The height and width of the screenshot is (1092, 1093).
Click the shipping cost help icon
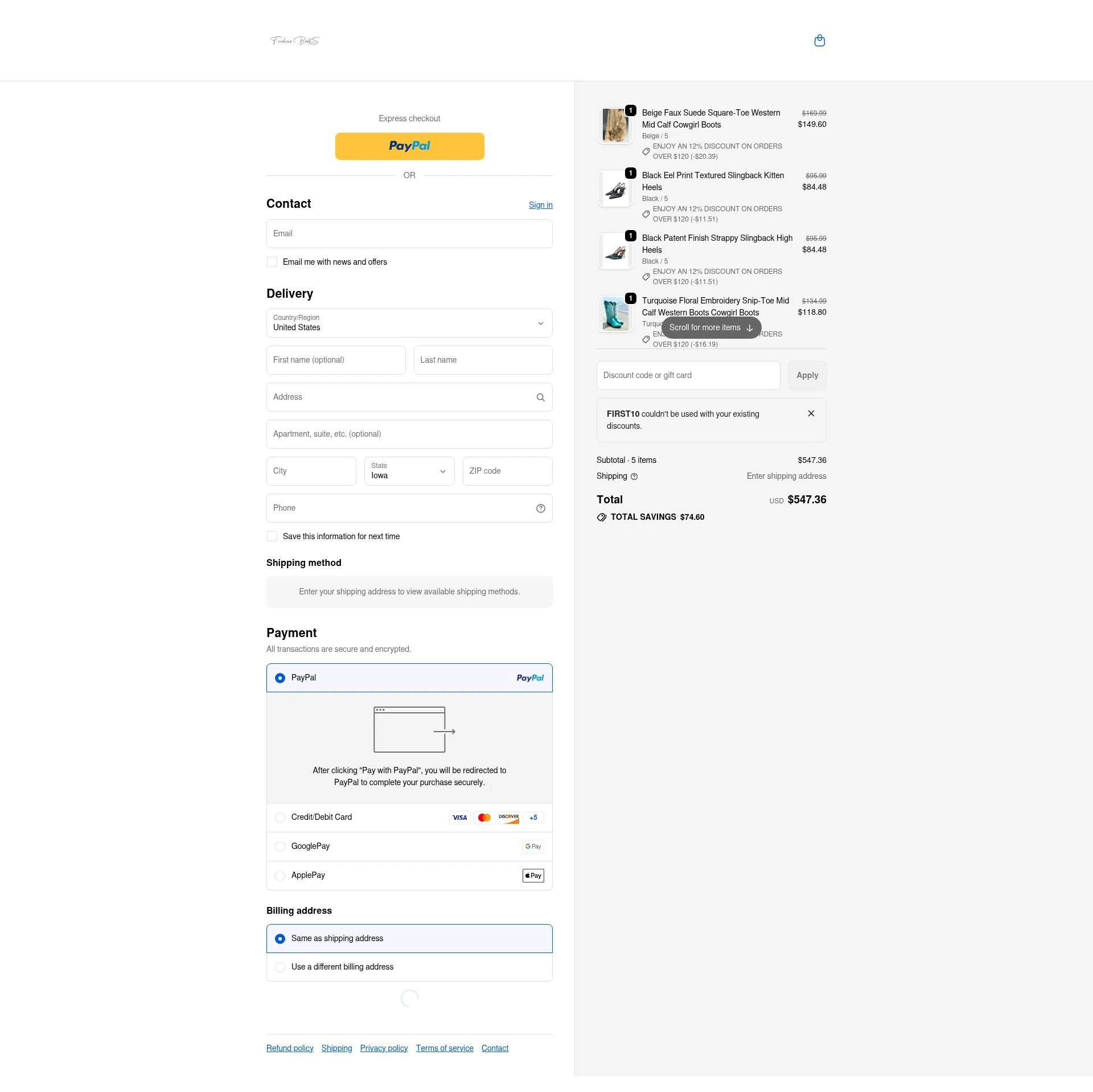point(634,477)
